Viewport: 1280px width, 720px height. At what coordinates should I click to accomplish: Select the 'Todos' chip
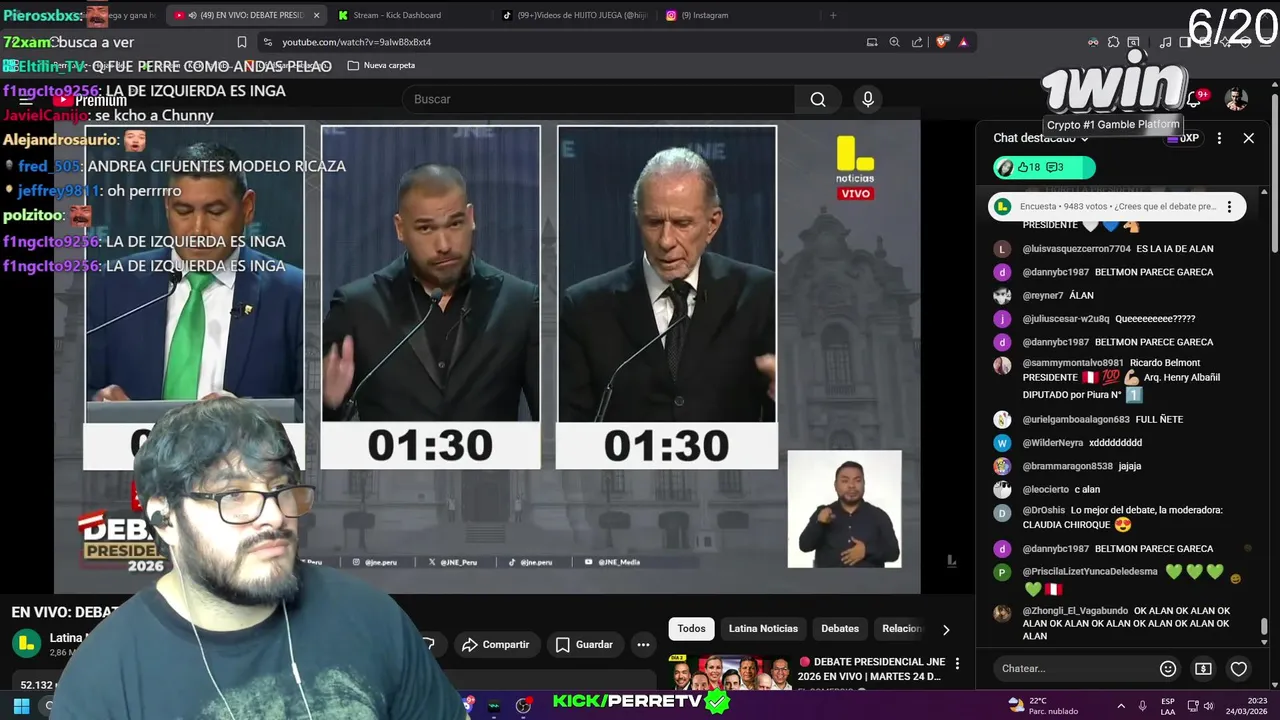click(x=691, y=629)
